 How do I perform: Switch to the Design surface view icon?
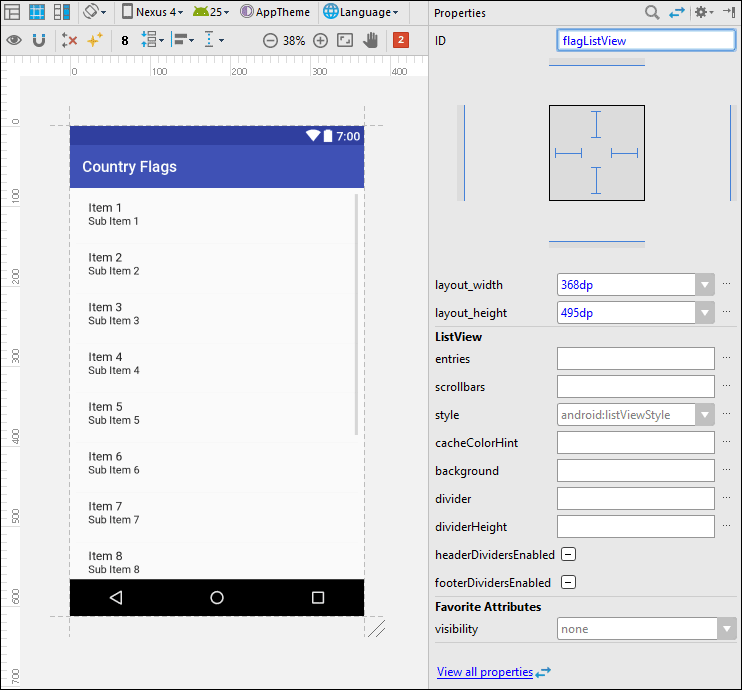(x=11, y=12)
